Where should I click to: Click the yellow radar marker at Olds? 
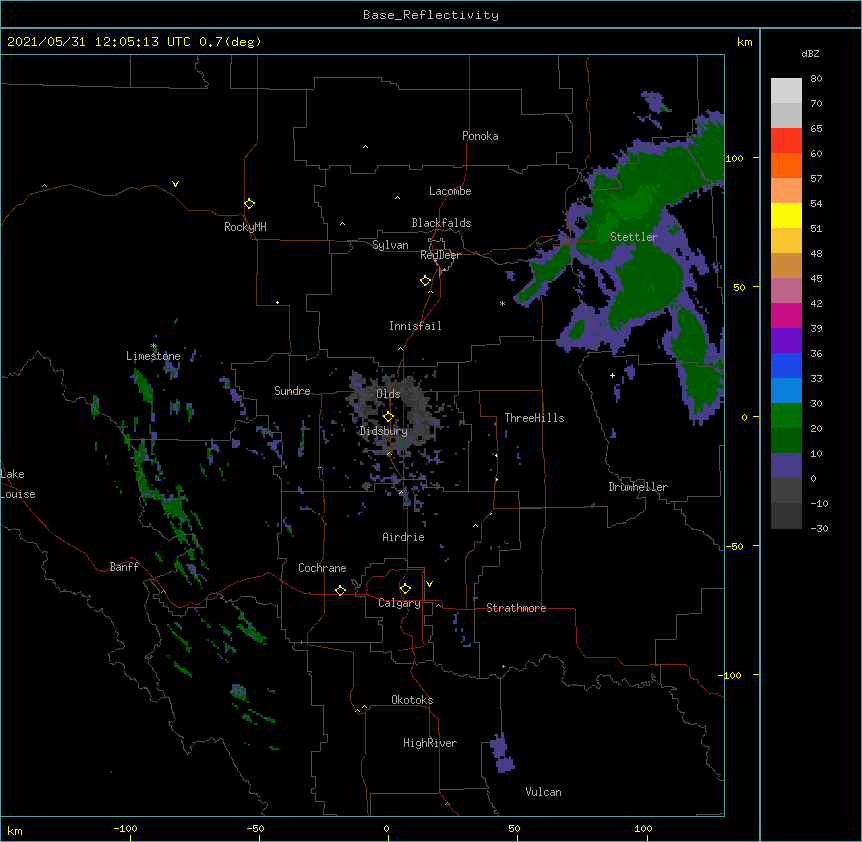(388, 416)
